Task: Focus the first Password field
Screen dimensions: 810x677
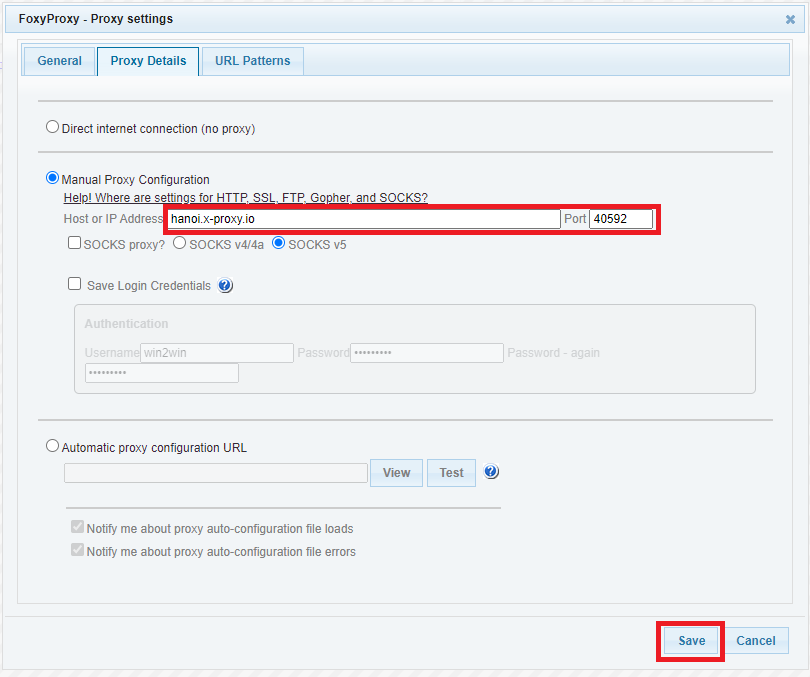Action: (x=427, y=353)
